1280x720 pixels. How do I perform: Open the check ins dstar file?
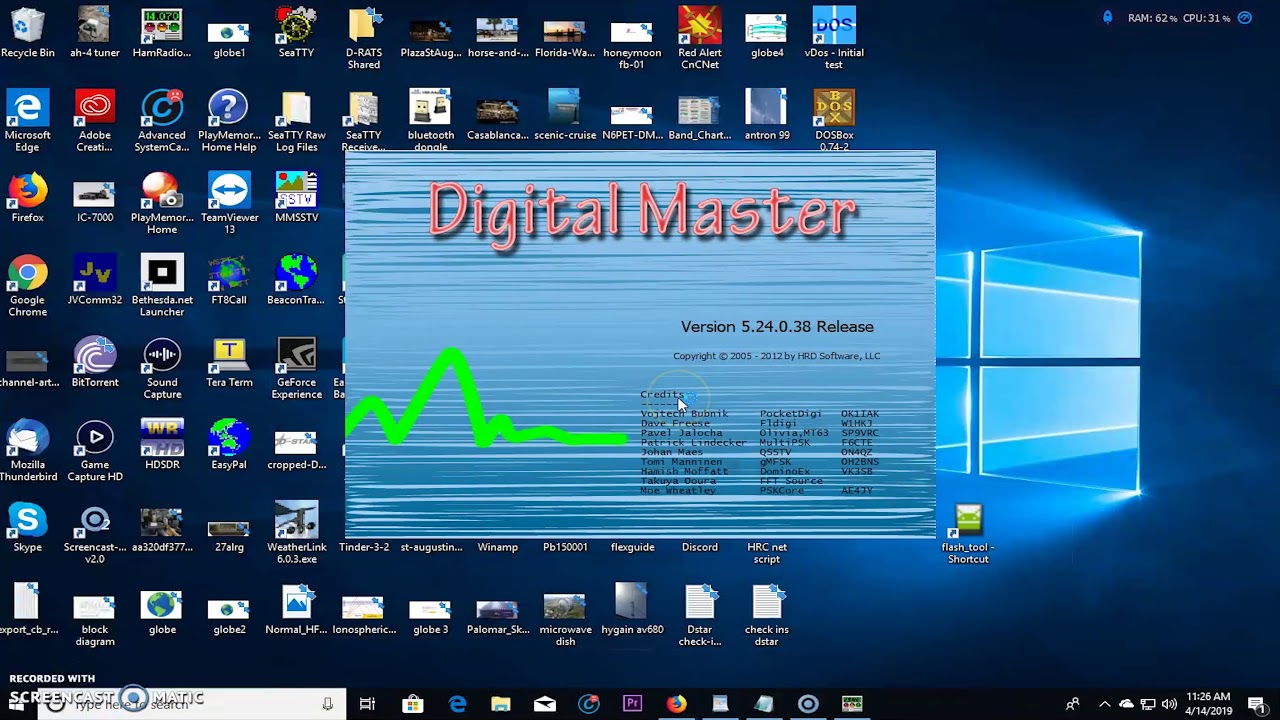(x=766, y=616)
